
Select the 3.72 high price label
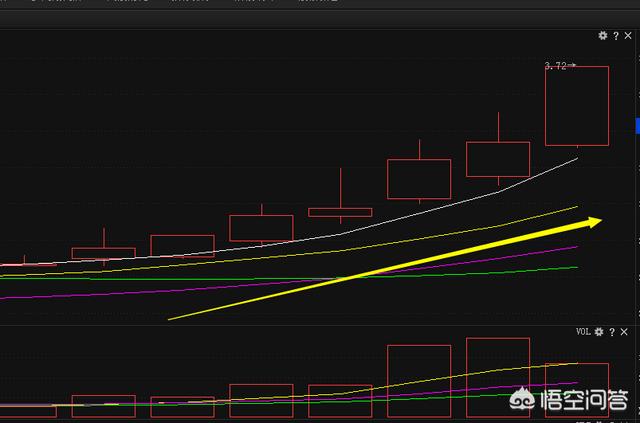556,66
